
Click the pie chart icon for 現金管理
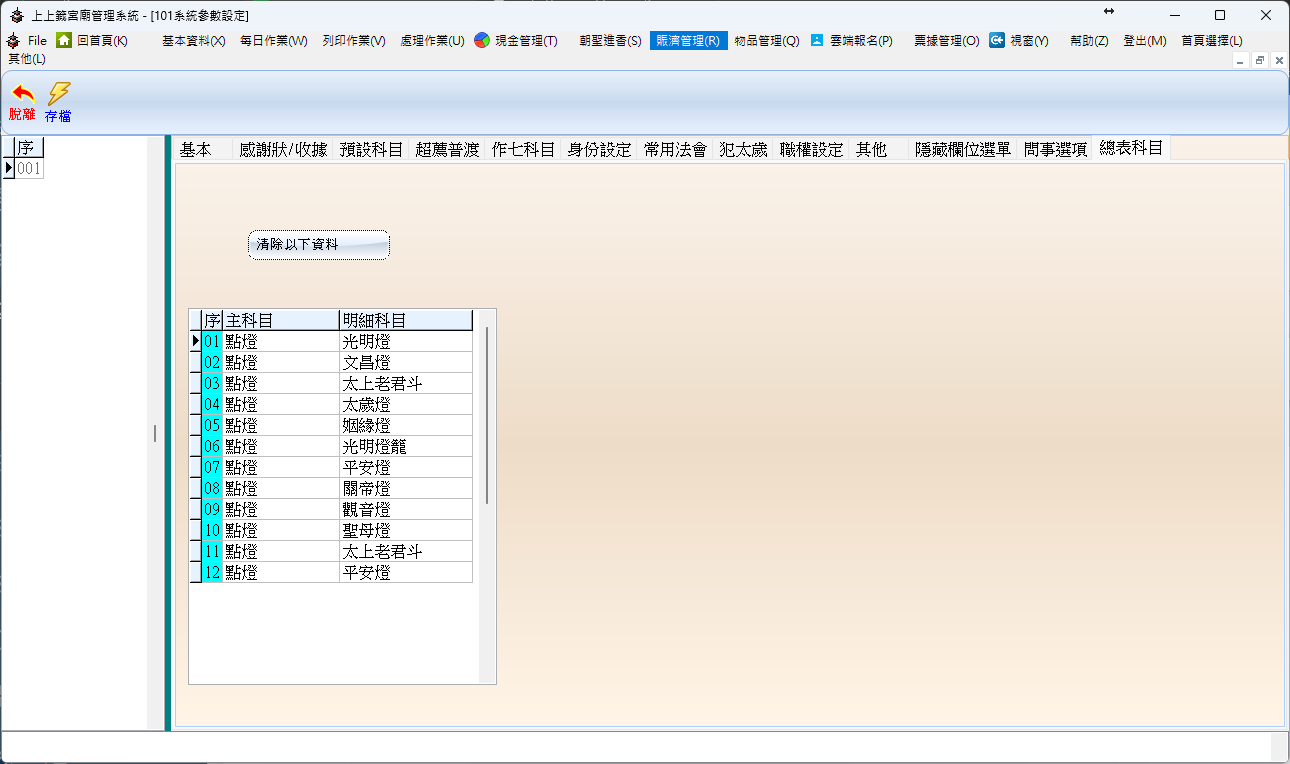pos(482,40)
